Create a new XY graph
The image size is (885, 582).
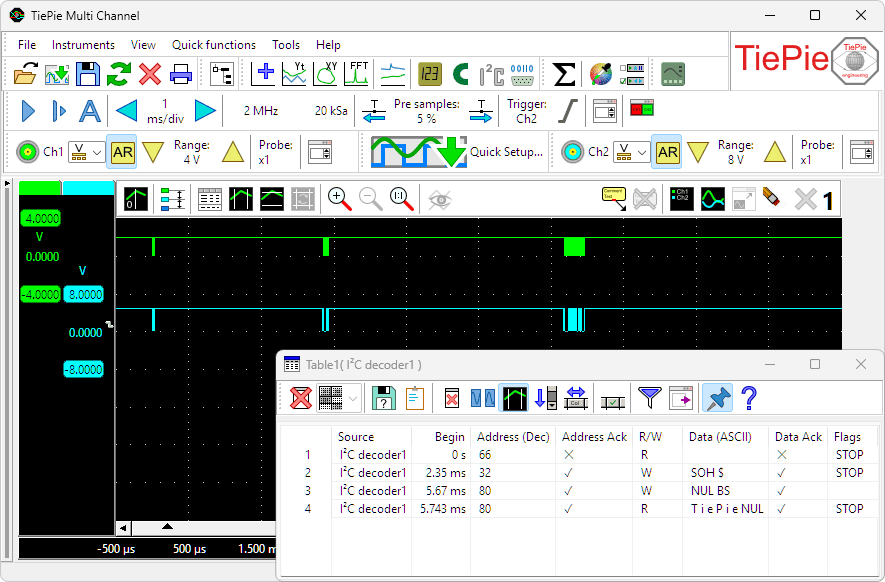pyautogui.click(x=325, y=74)
